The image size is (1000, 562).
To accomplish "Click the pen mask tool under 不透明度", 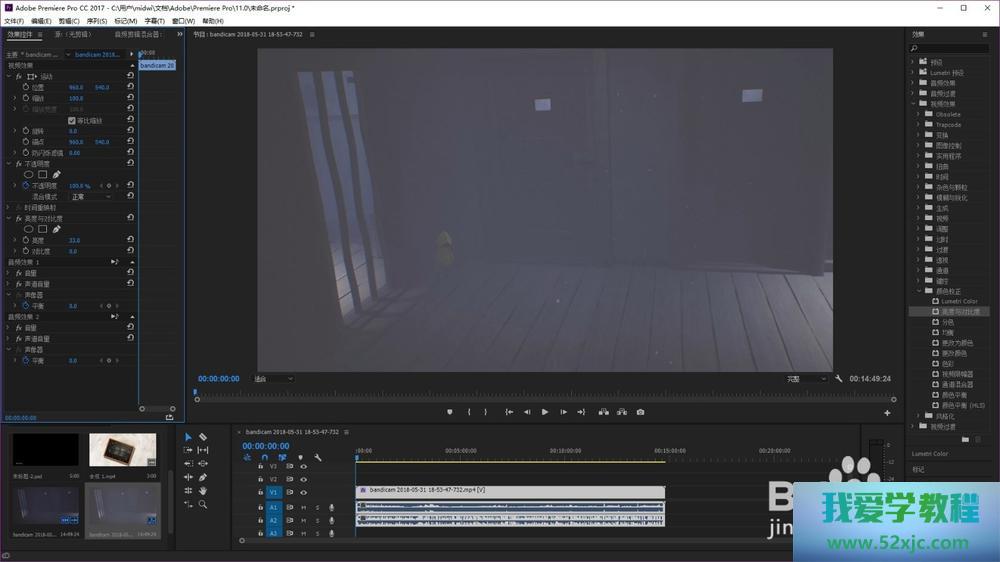I will point(57,174).
